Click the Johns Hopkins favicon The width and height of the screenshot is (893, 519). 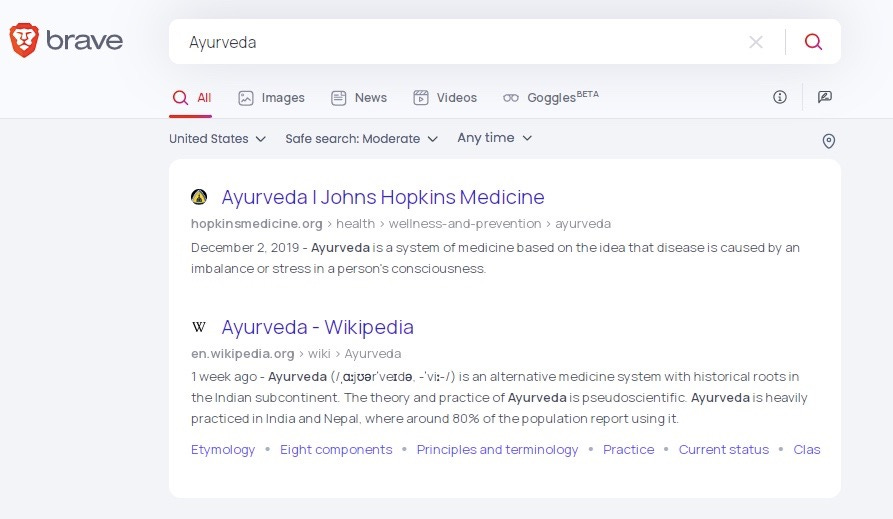pyautogui.click(x=199, y=197)
